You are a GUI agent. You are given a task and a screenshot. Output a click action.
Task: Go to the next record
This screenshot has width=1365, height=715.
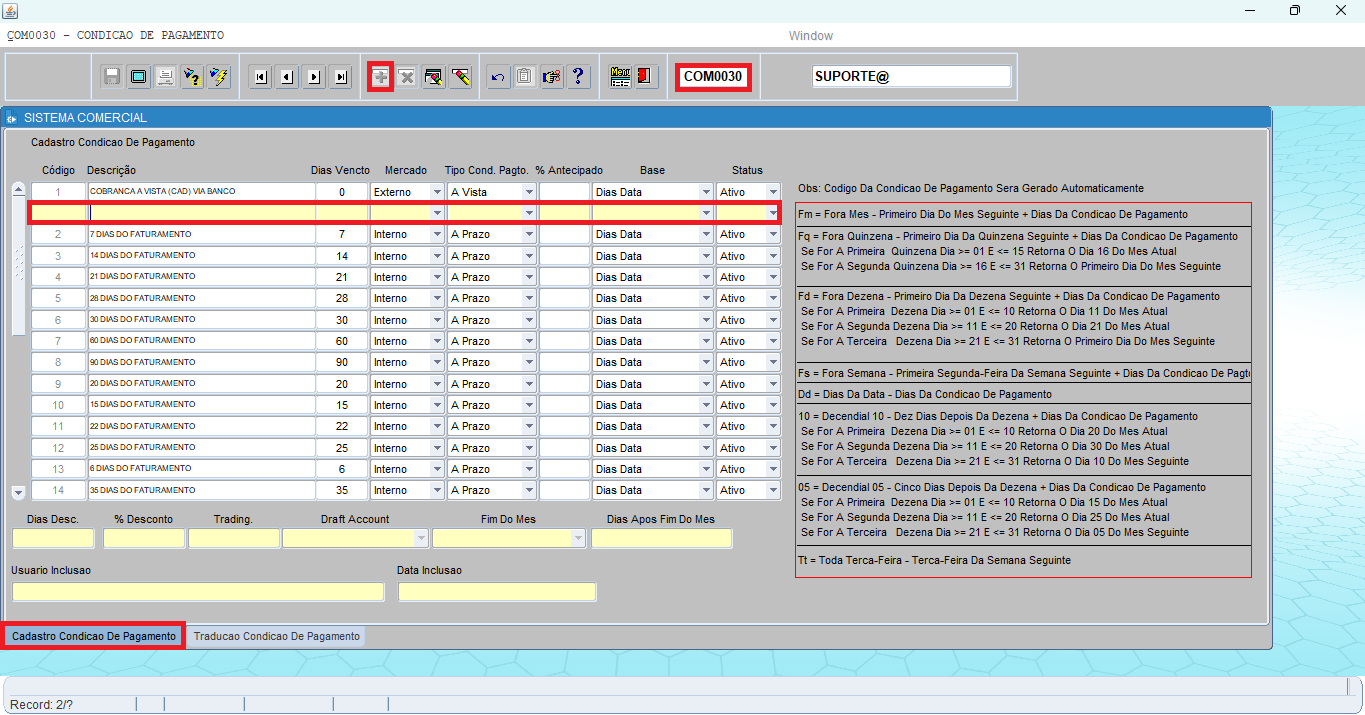point(314,77)
